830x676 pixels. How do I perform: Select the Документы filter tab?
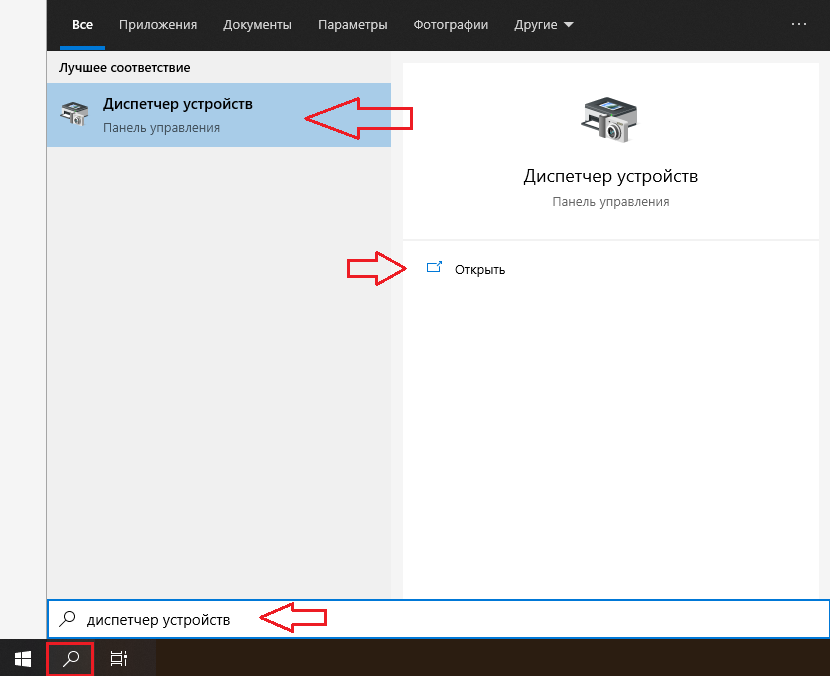pyautogui.click(x=257, y=24)
